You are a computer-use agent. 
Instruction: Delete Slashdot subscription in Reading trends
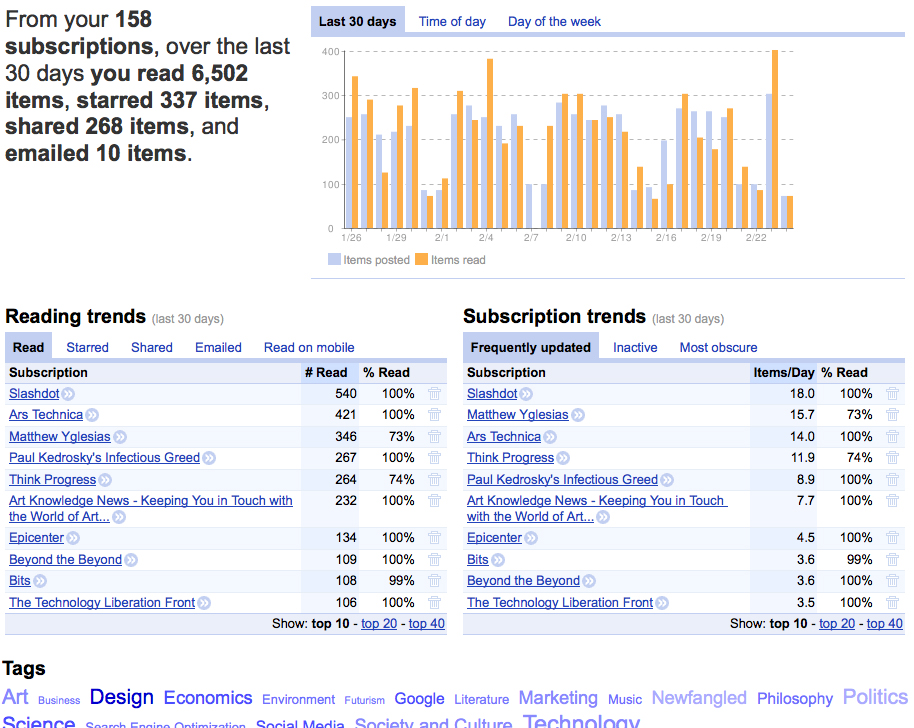(x=434, y=394)
